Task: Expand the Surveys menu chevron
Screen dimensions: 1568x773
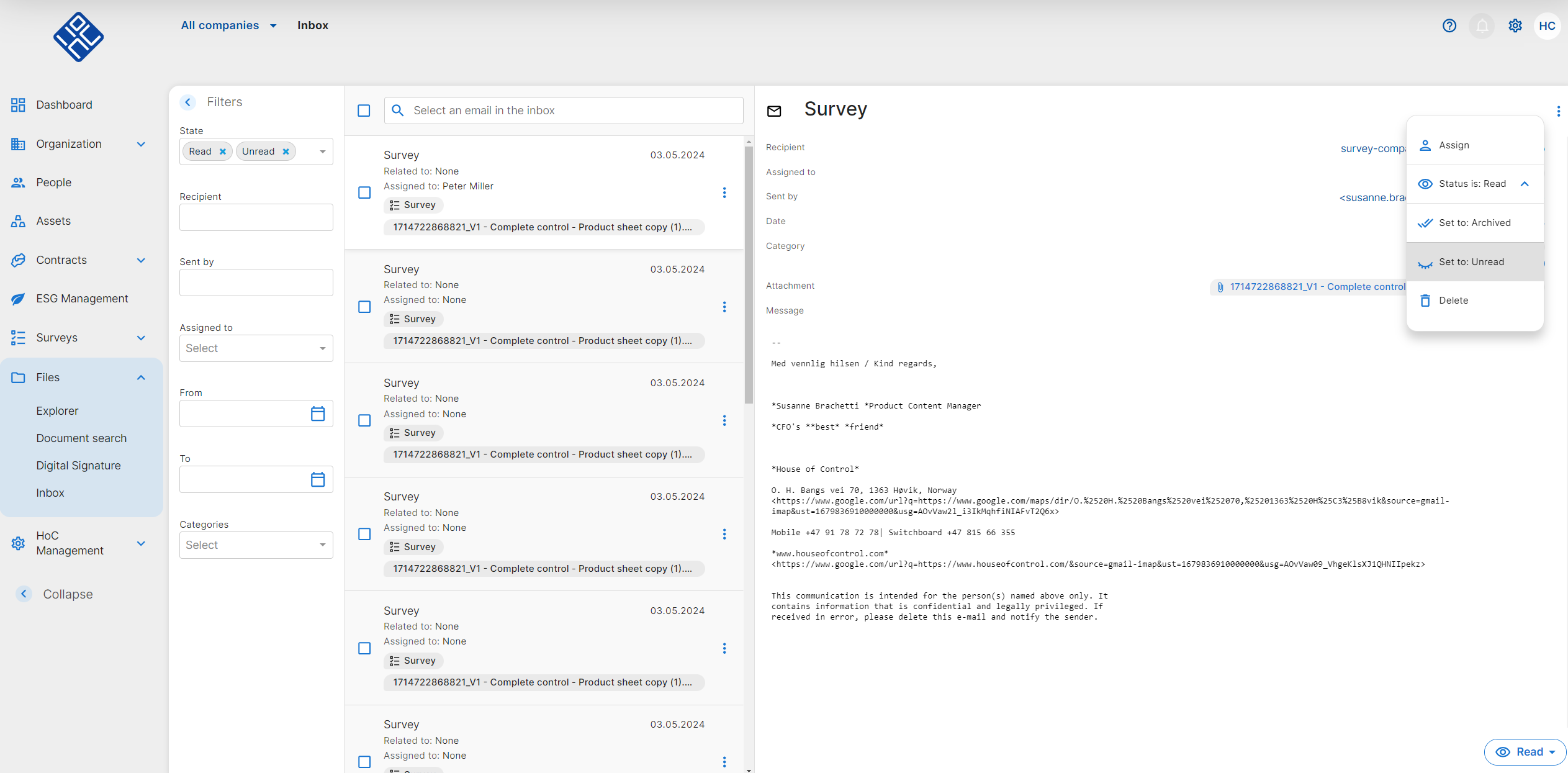Action: coord(141,338)
